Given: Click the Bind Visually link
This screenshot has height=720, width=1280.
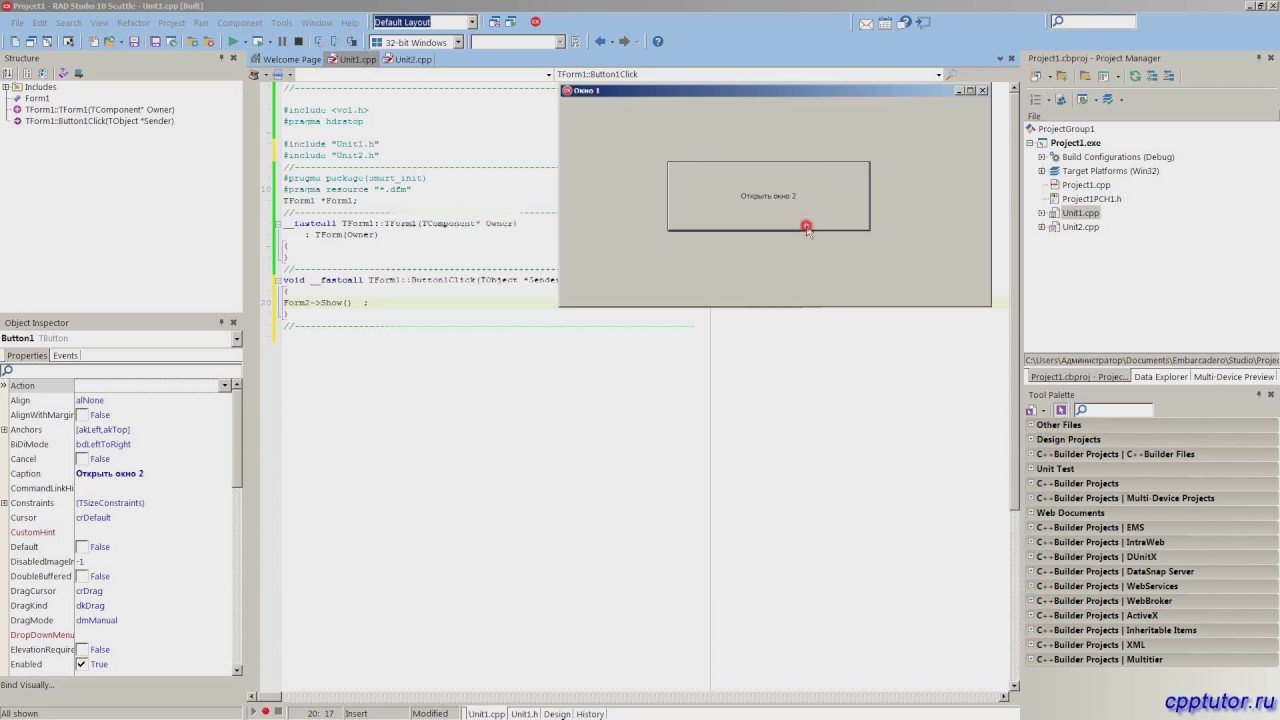Looking at the screenshot, I should click(28, 685).
